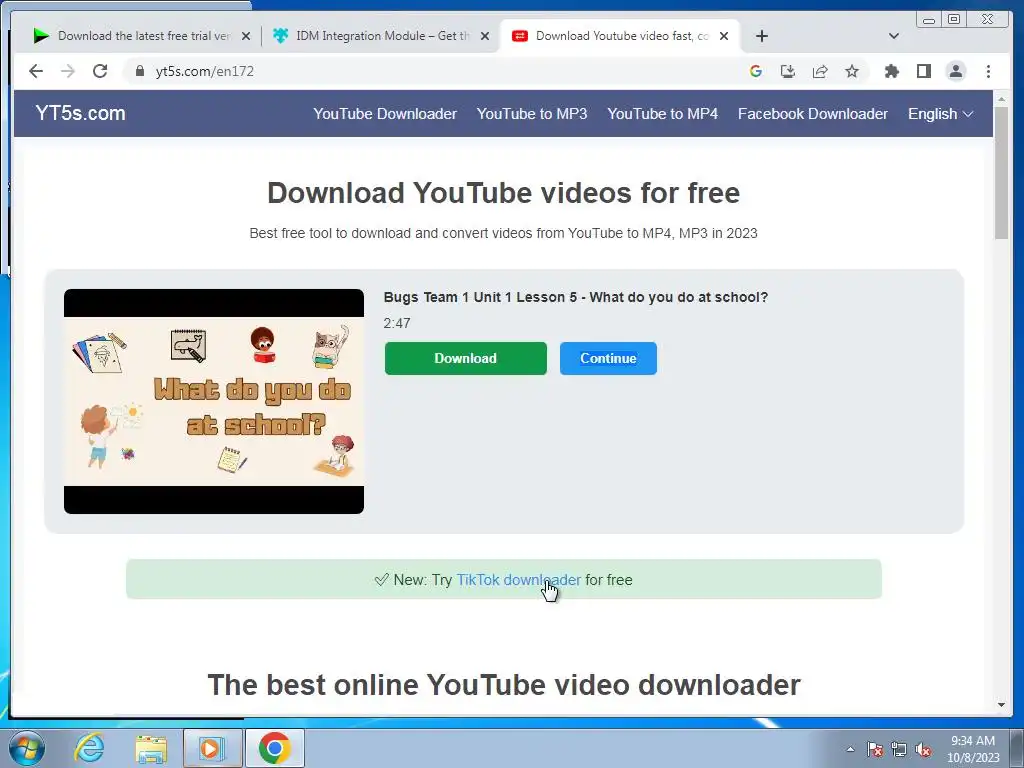Screen dimensions: 1024x768
Task: Click the share page icon
Action: click(820, 71)
